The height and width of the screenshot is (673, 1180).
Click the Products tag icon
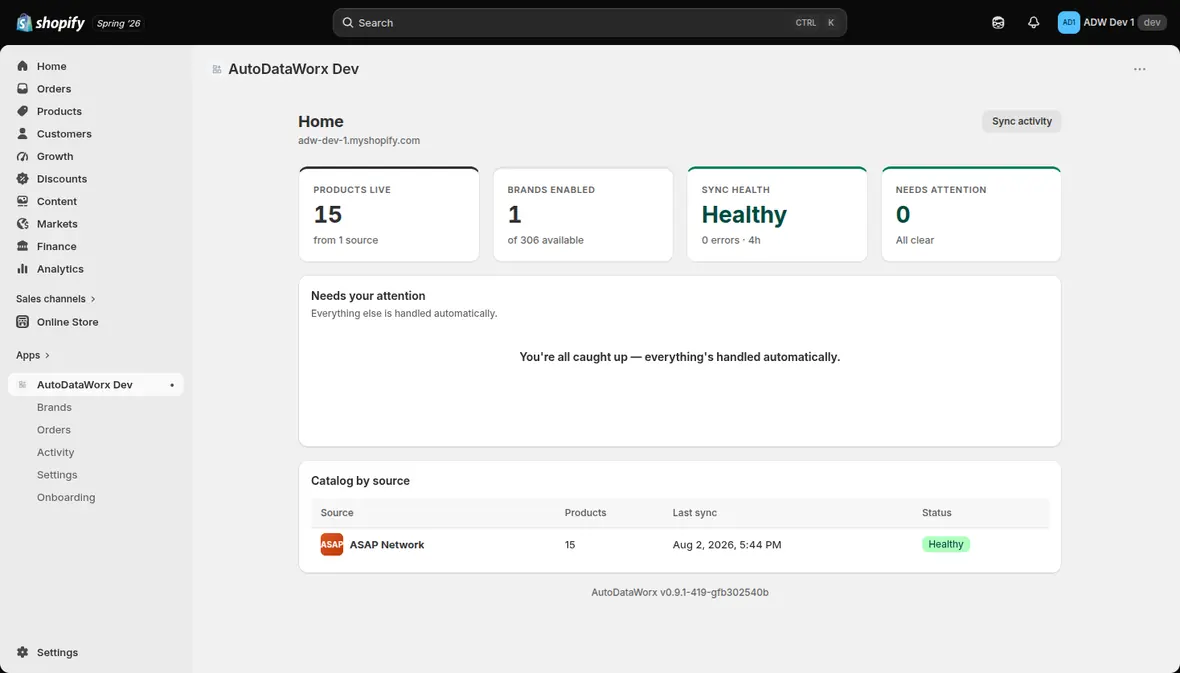pyautogui.click(x=23, y=111)
